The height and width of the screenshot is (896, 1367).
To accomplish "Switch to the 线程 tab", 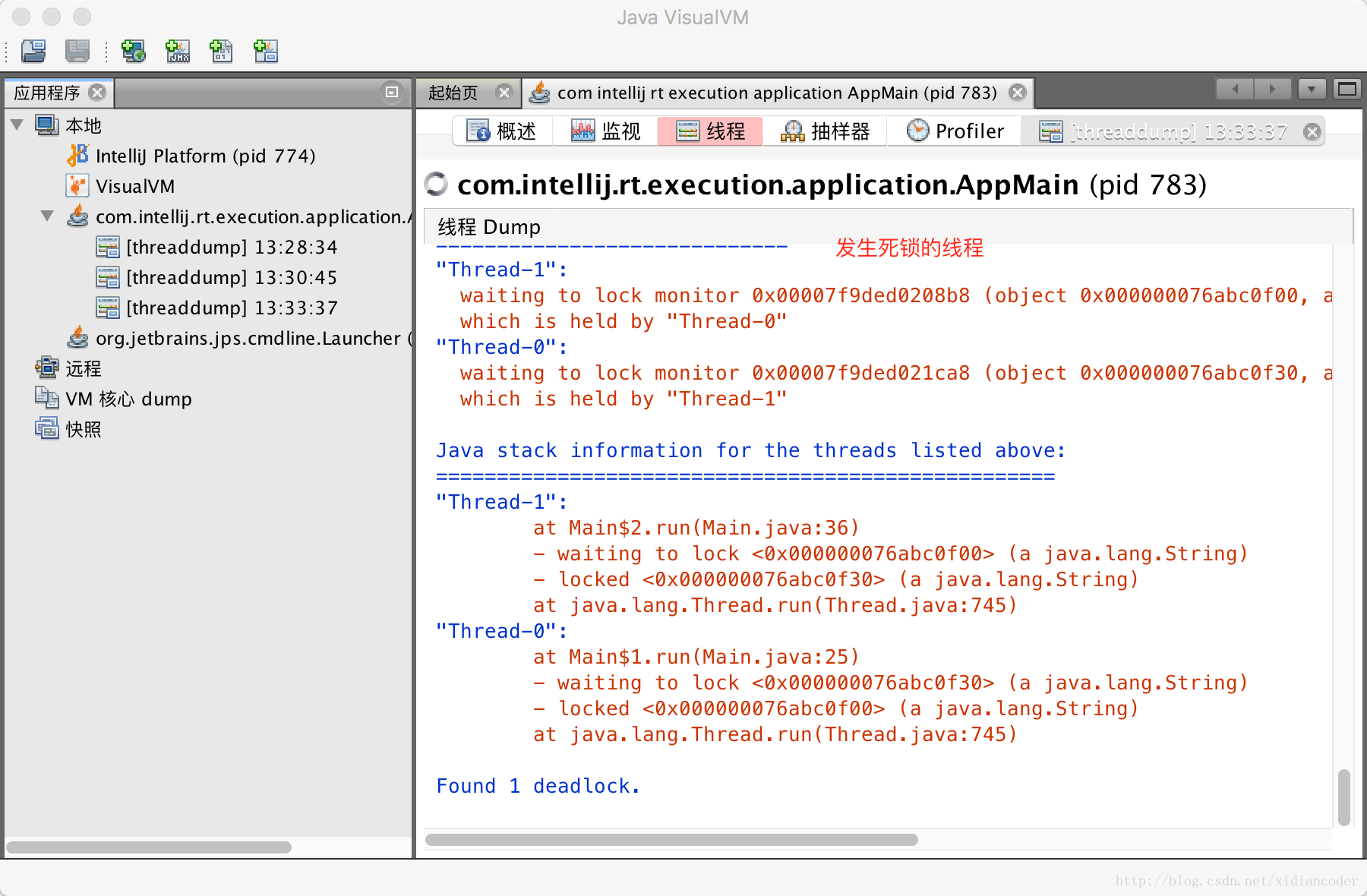I will pos(710,131).
